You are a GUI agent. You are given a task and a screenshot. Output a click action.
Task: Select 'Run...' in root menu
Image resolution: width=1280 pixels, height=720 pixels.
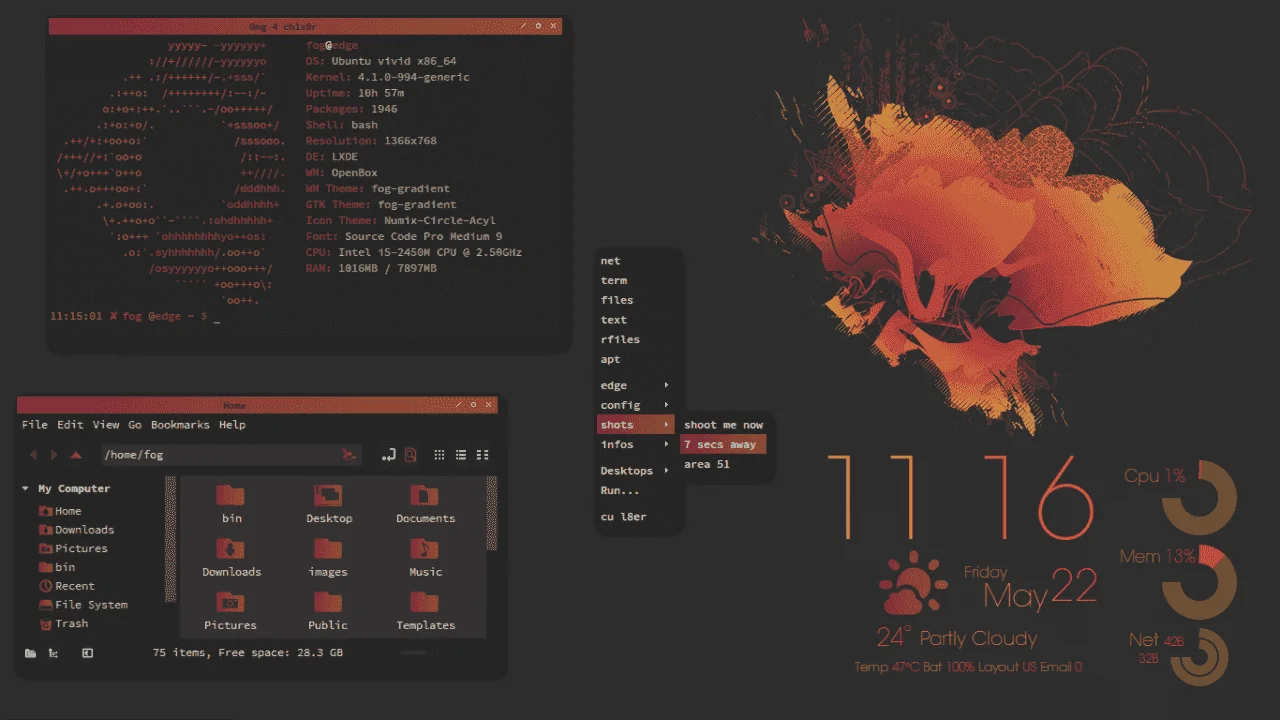coord(635,490)
